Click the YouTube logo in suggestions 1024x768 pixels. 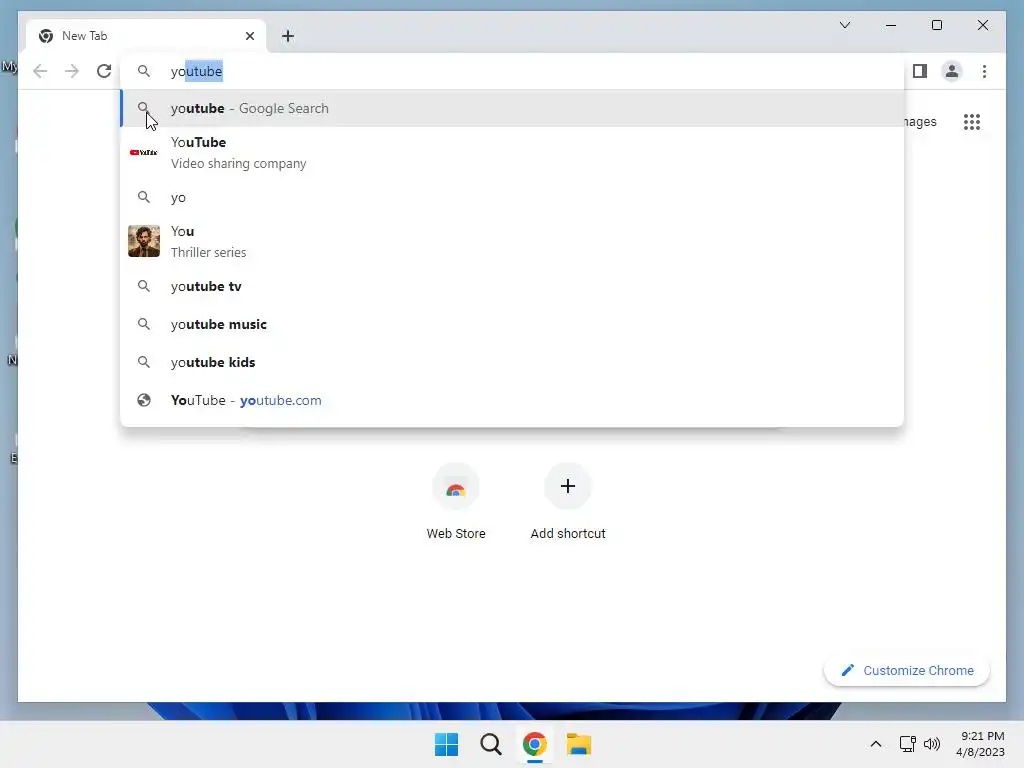tap(144, 152)
